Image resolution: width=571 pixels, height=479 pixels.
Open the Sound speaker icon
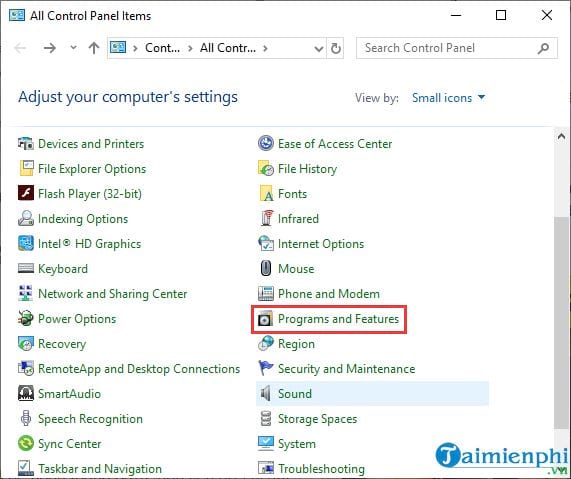(266, 393)
